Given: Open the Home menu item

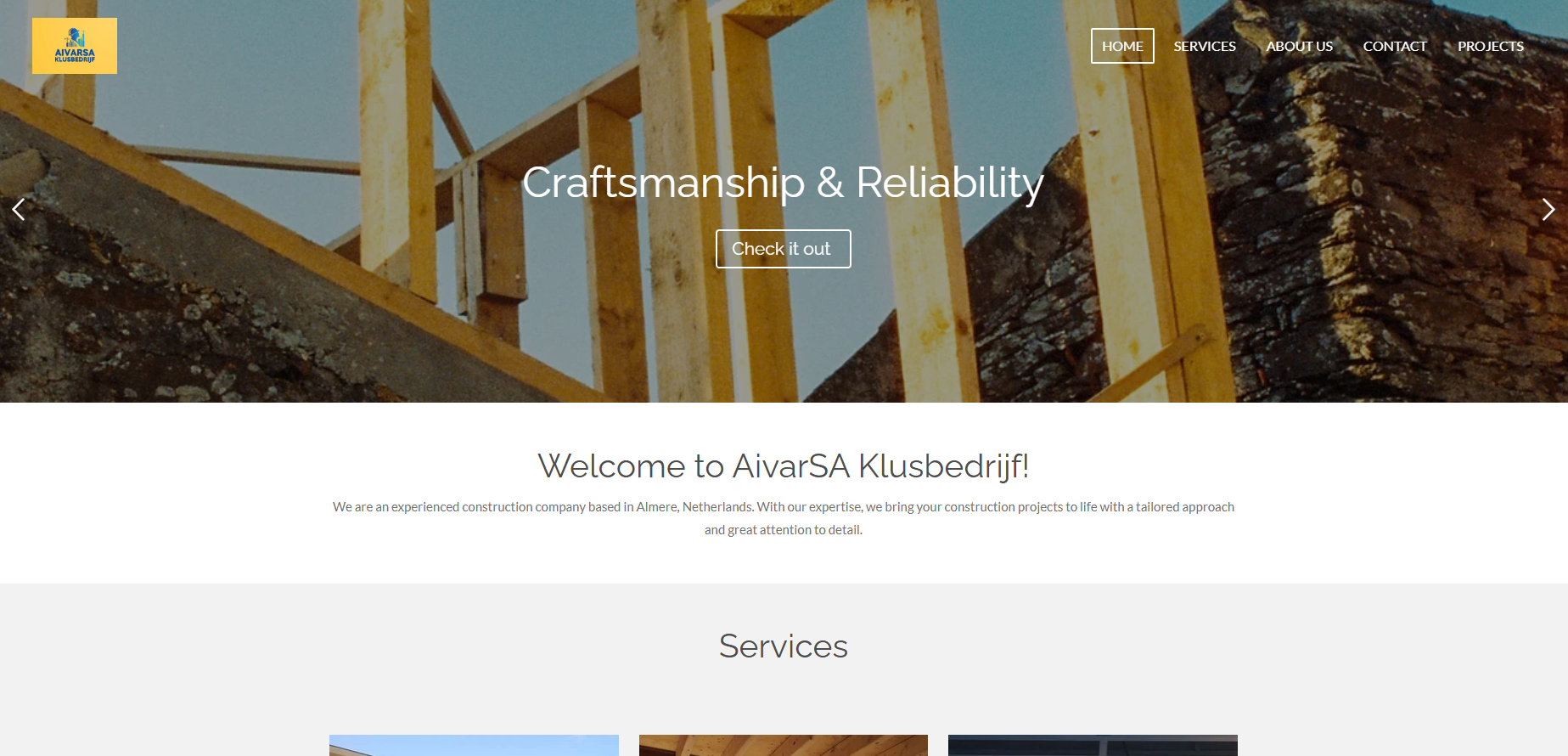Looking at the screenshot, I should click(1122, 46).
